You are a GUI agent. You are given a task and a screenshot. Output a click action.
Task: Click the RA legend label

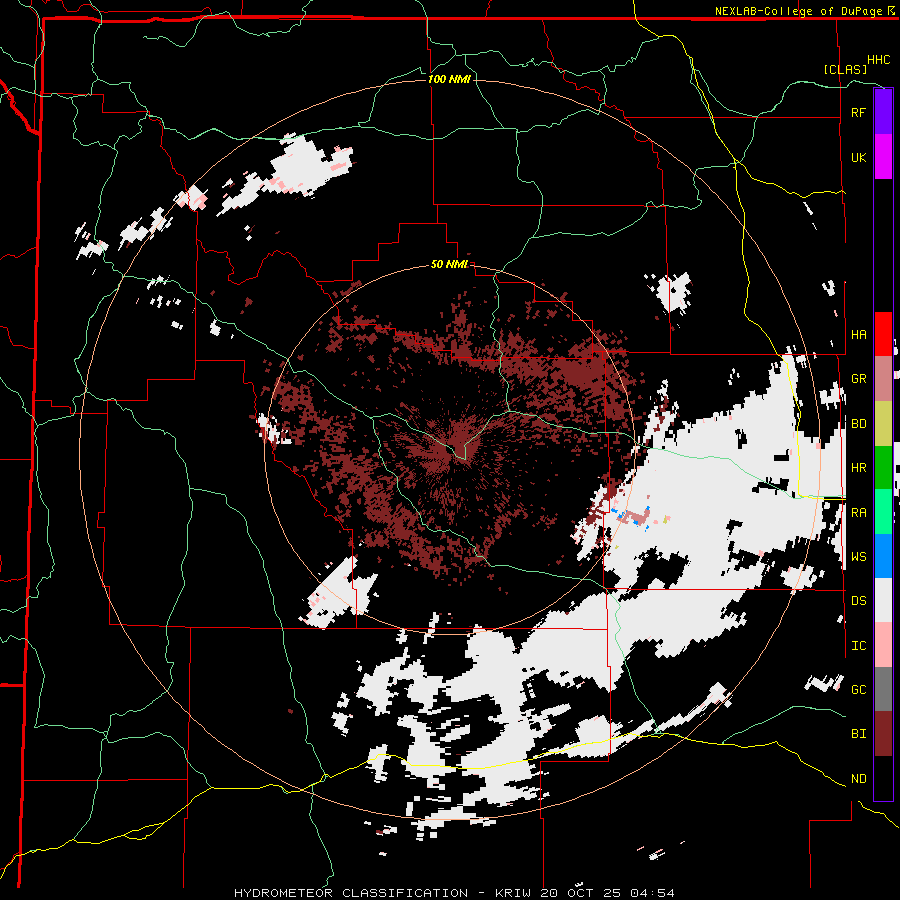point(858,513)
